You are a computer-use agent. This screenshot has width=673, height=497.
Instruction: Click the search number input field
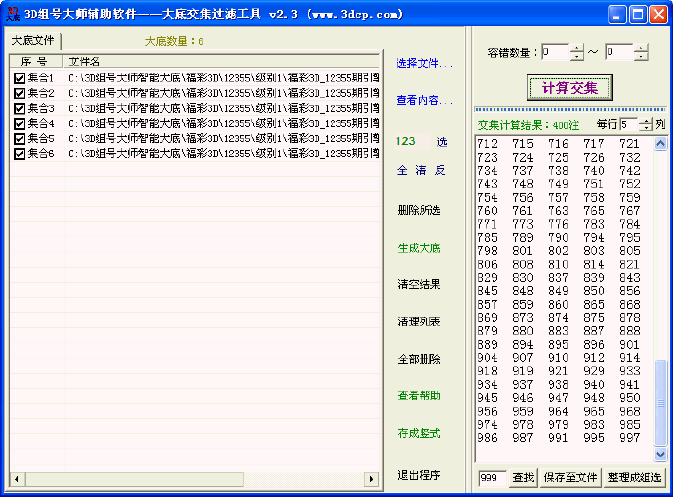[492, 478]
